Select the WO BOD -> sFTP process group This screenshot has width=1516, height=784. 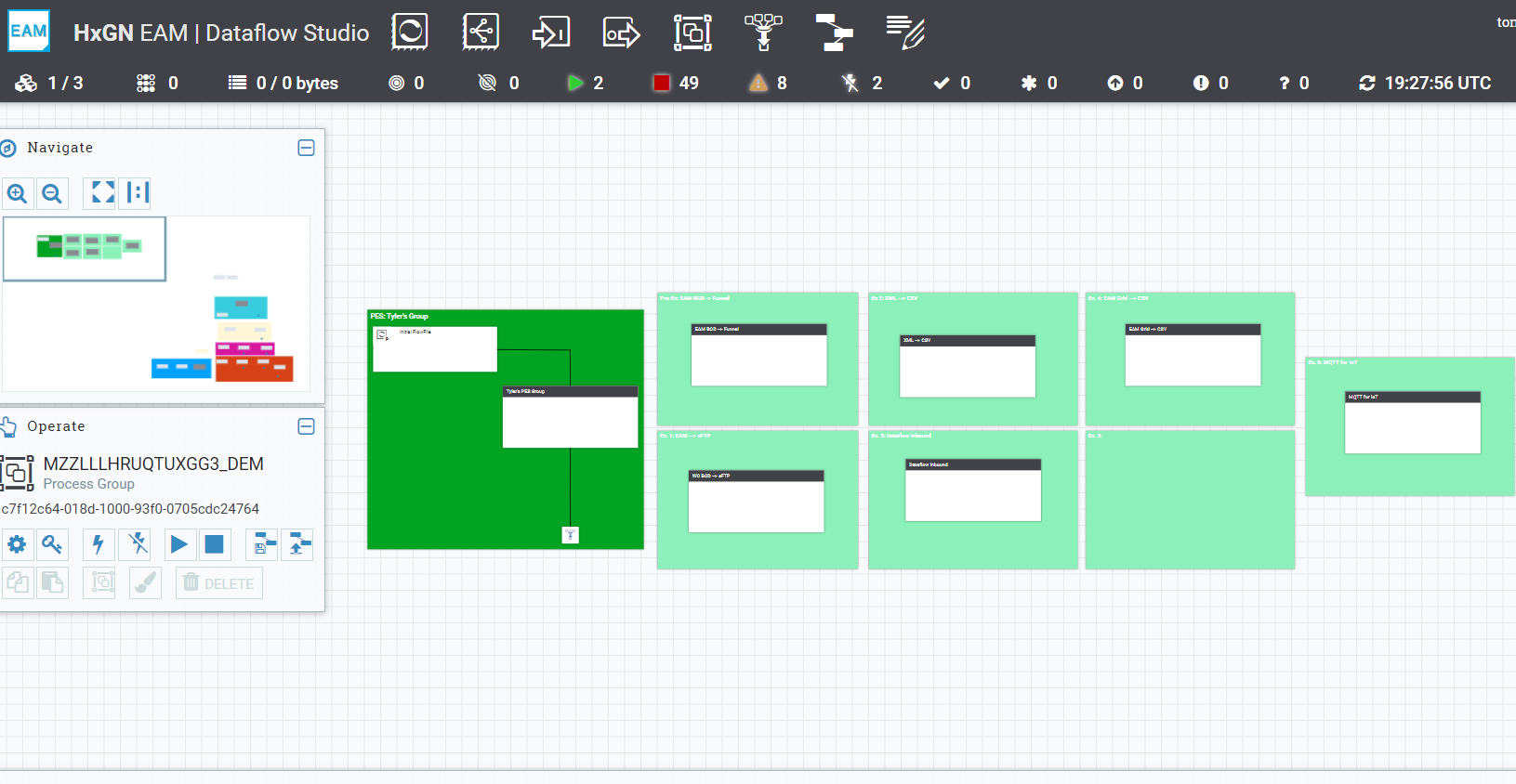pyautogui.click(x=756, y=502)
